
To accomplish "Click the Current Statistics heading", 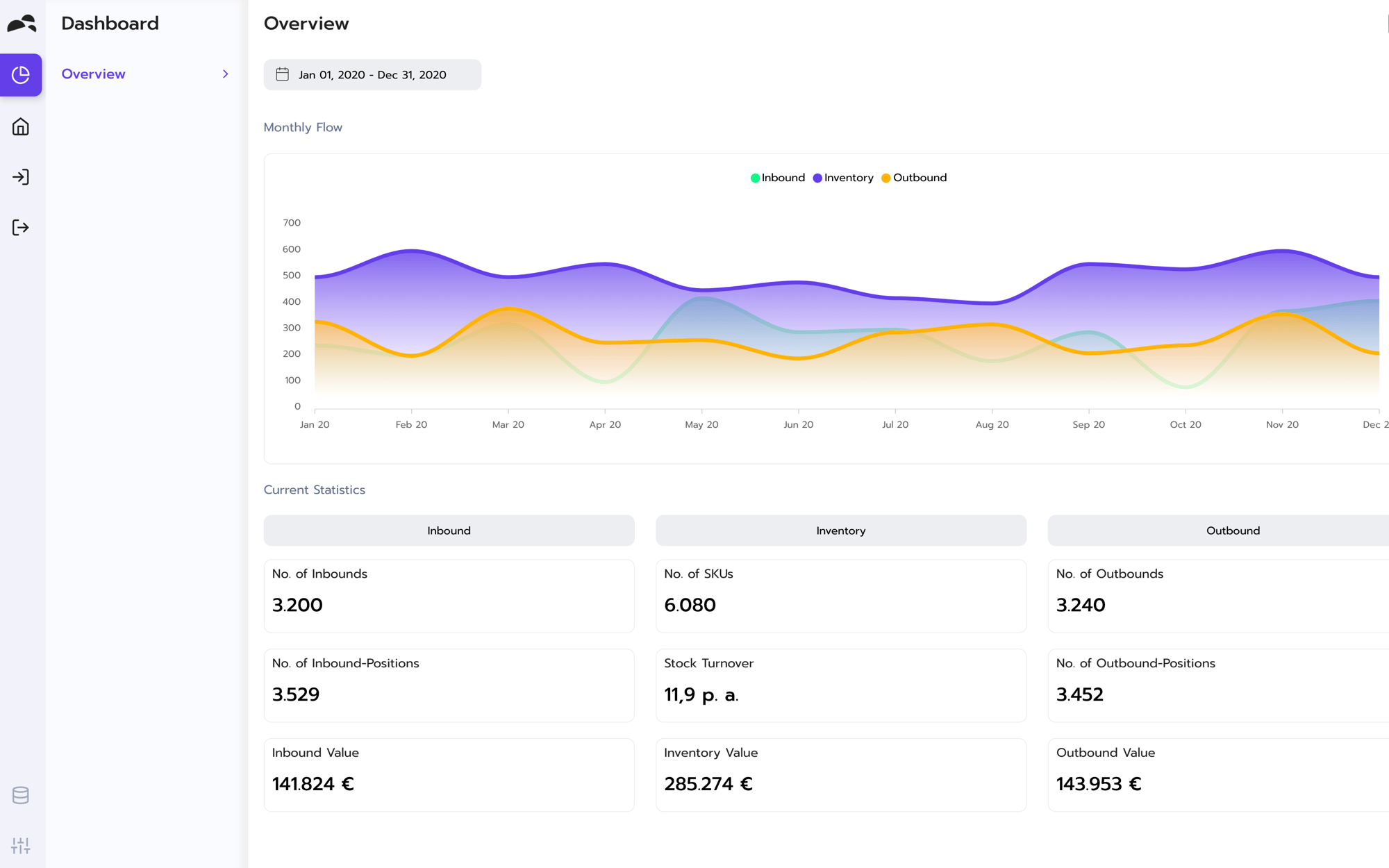I will [314, 490].
